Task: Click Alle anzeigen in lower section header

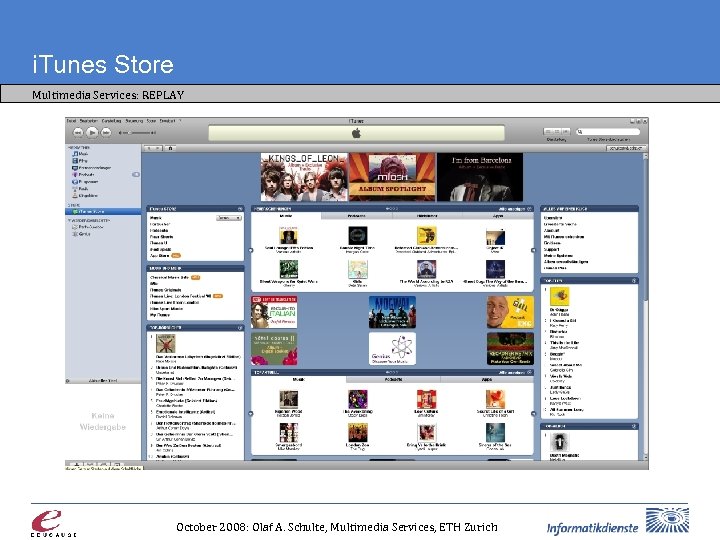Action: (x=512, y=372)
